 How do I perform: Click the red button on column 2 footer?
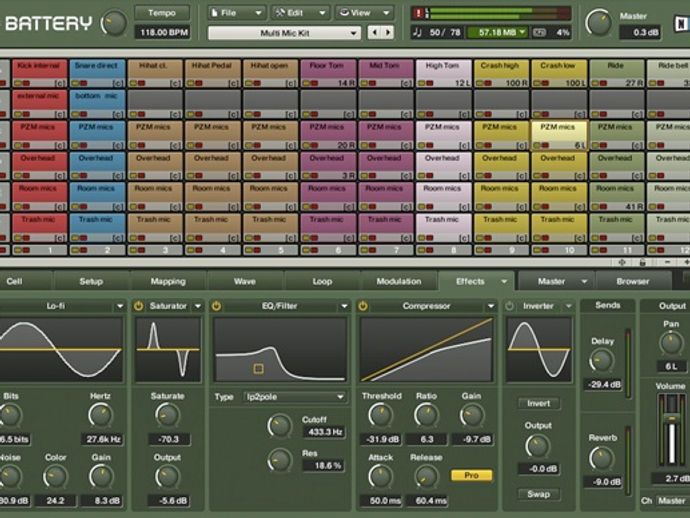[x=84, y=250]
